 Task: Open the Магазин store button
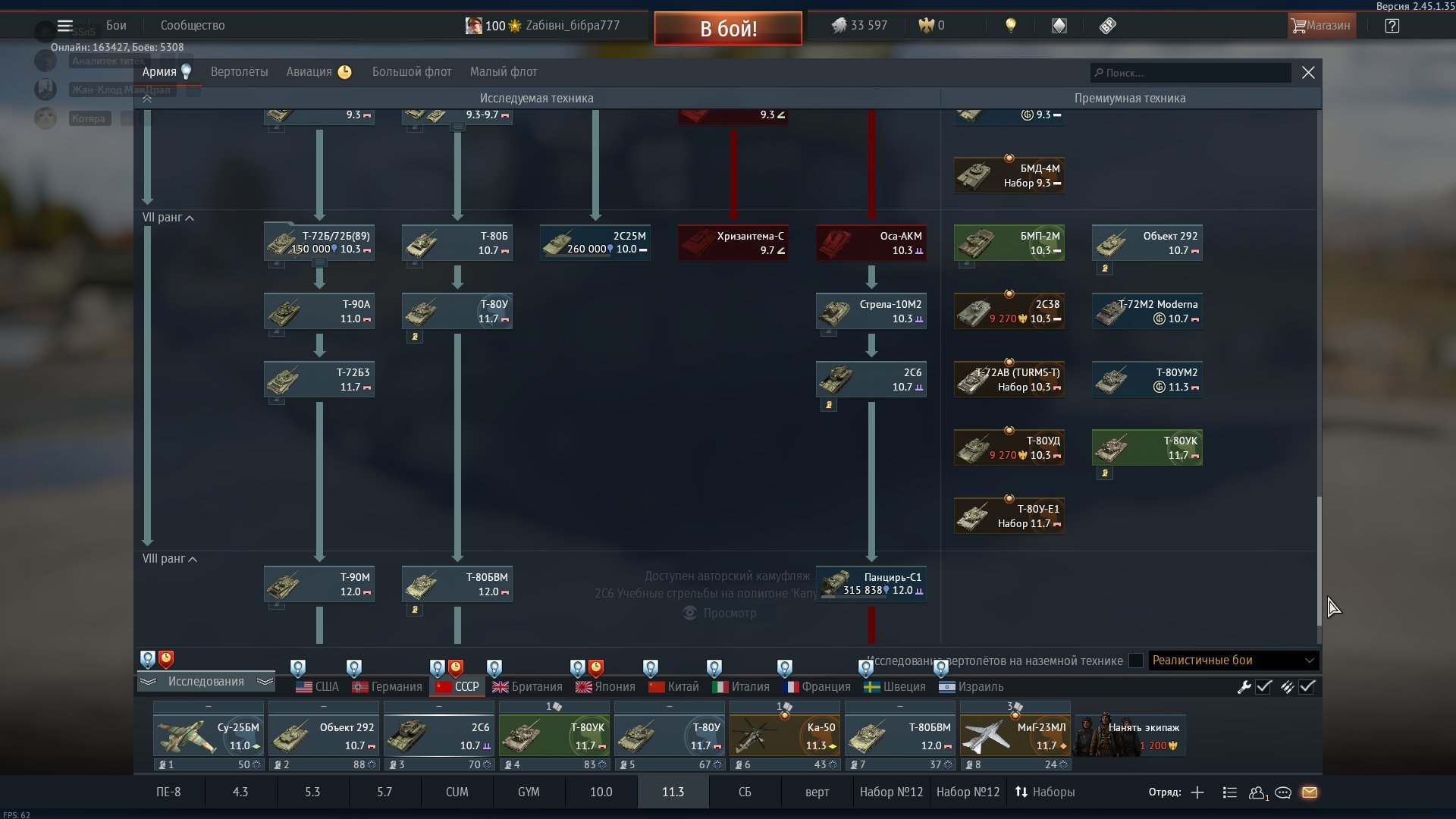(x=1321, y=26)
